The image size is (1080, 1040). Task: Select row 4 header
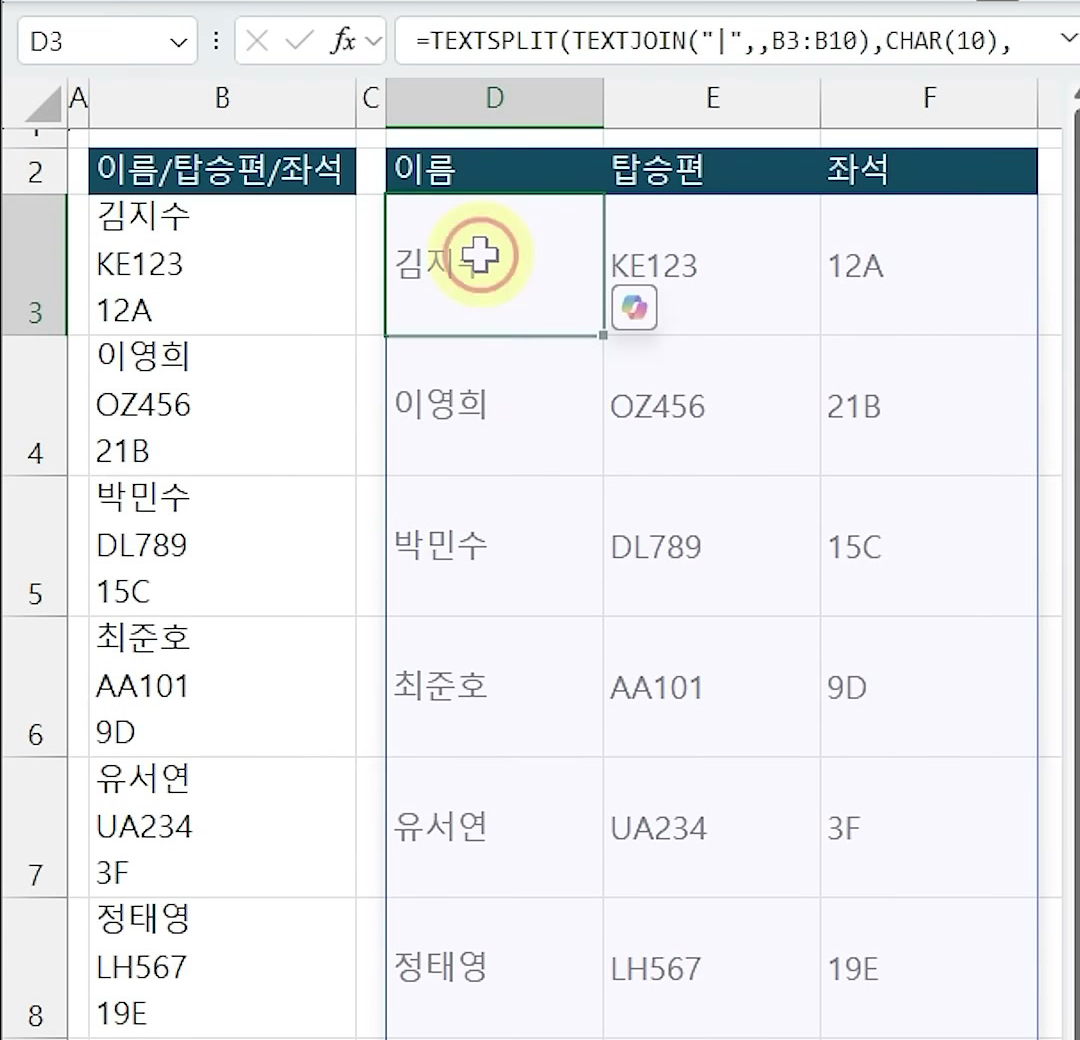pos(34,406)
